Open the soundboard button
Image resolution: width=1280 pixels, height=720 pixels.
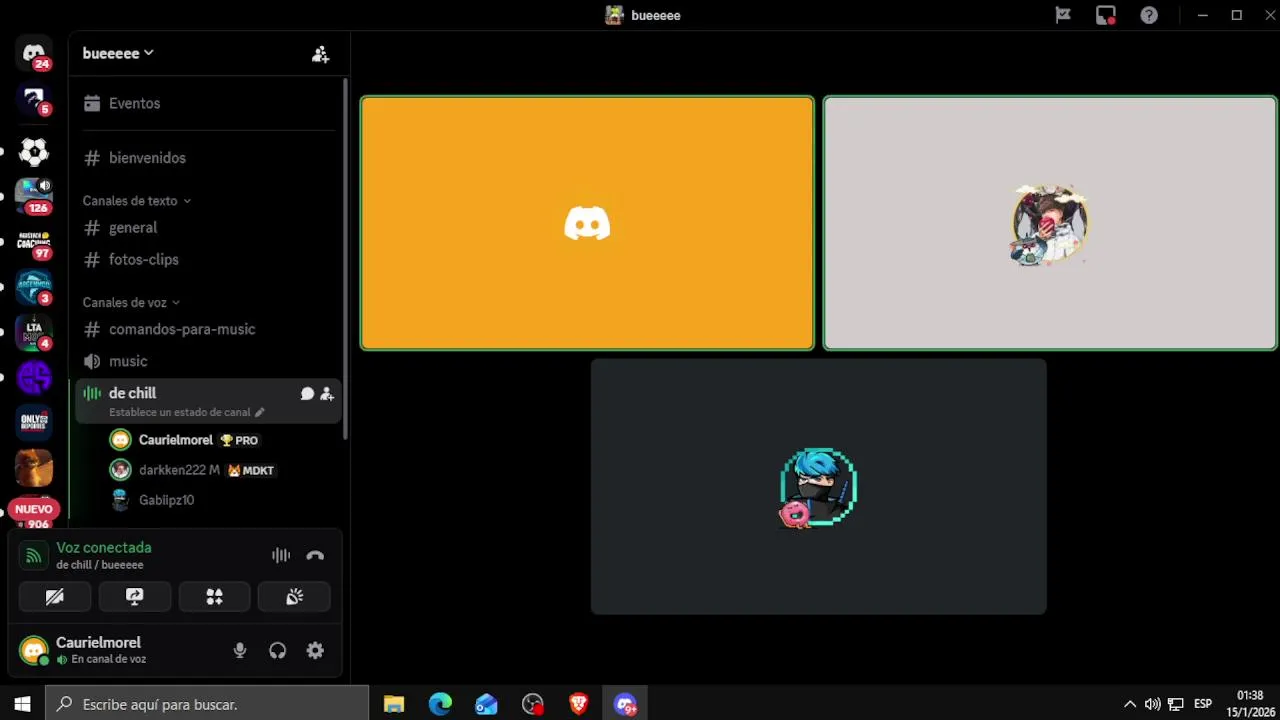click(294, 597)
